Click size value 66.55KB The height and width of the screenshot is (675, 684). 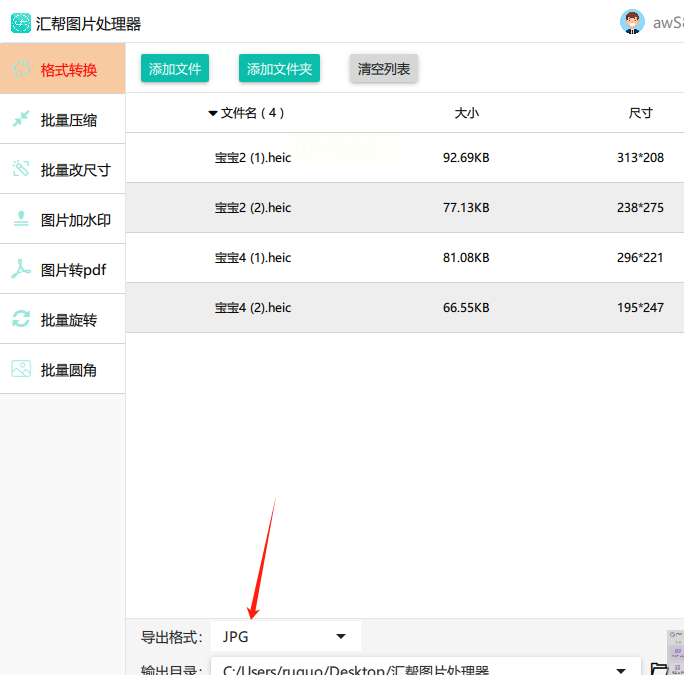(466, 308)
